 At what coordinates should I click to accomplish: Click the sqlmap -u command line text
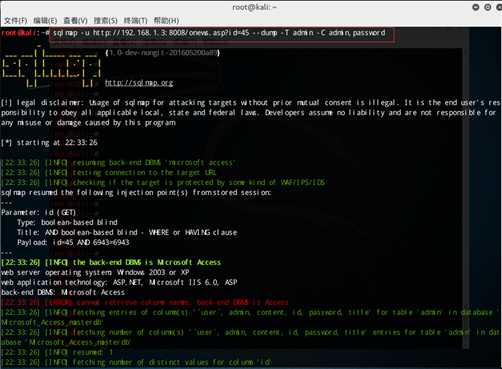coord(219,33)
